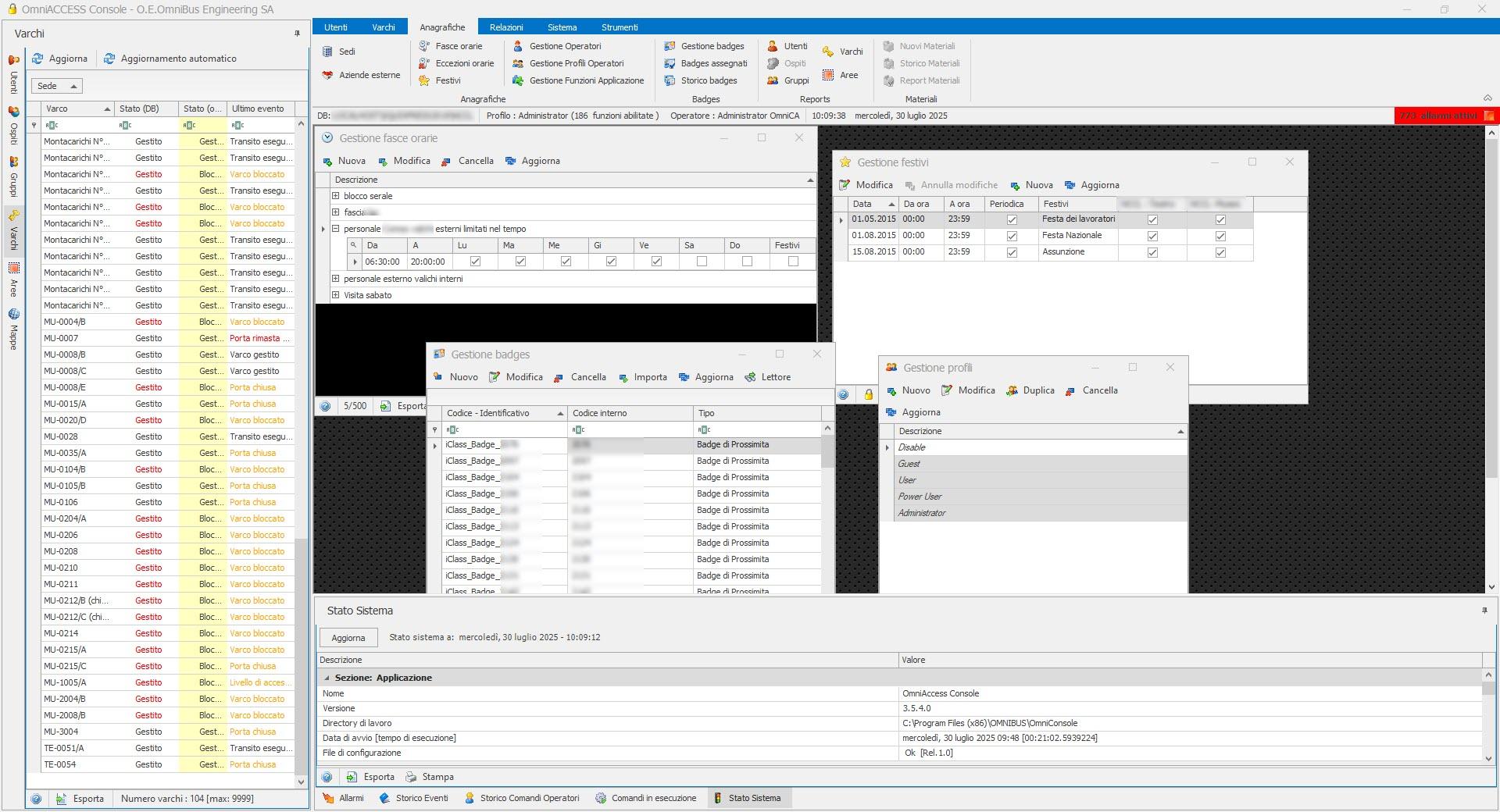
Task: Switch to Sistema ribbon tab
Action: click(x=562, y=27)
